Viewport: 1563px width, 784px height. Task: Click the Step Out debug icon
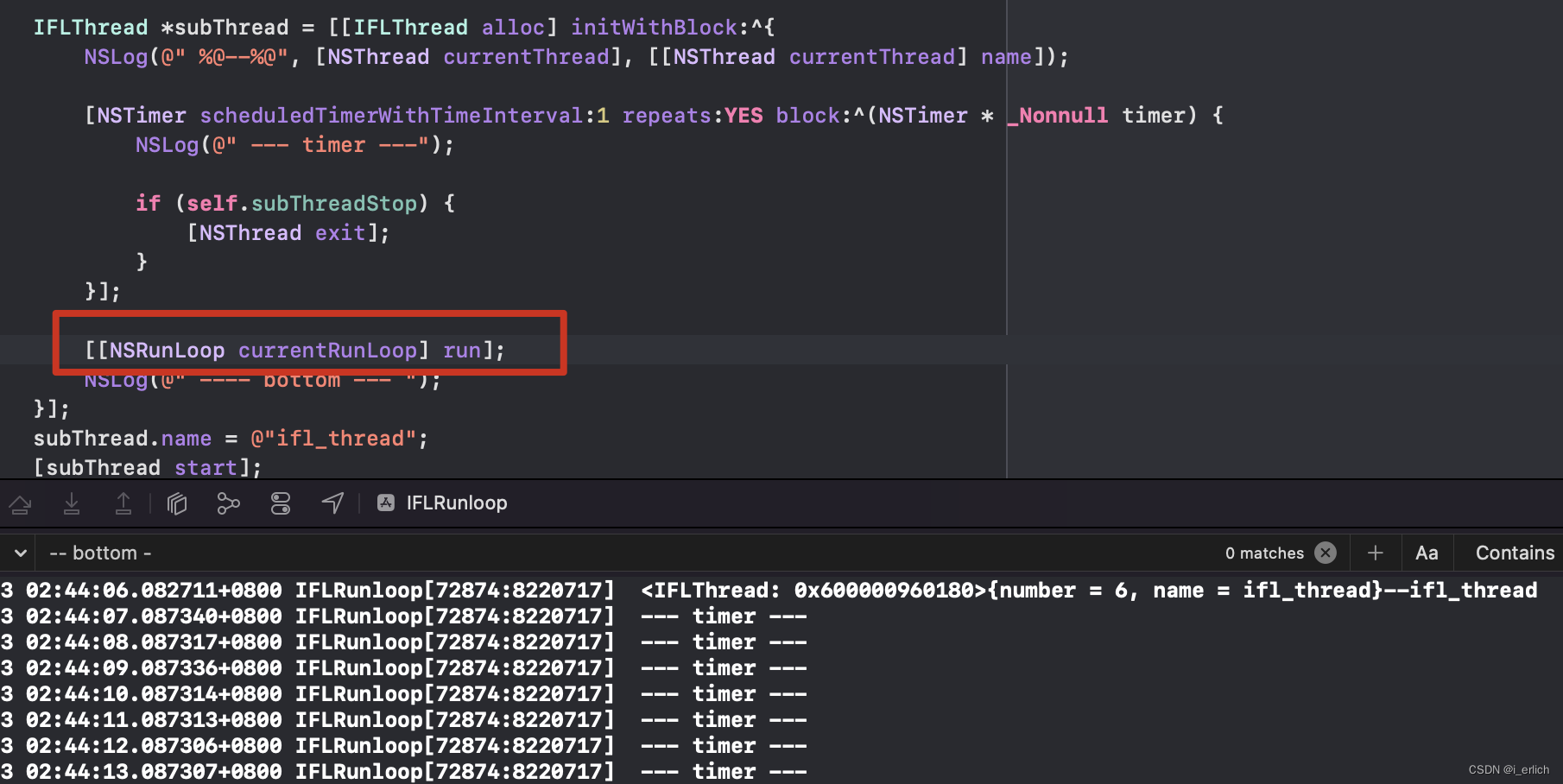pyautogui.click(x=123, y=503)
